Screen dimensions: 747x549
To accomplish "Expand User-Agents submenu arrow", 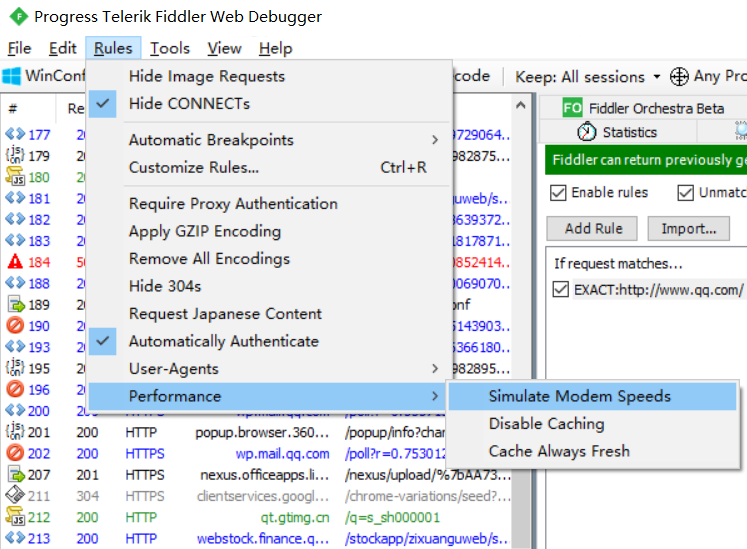I will pyautogui.click(x=434, y=368).
